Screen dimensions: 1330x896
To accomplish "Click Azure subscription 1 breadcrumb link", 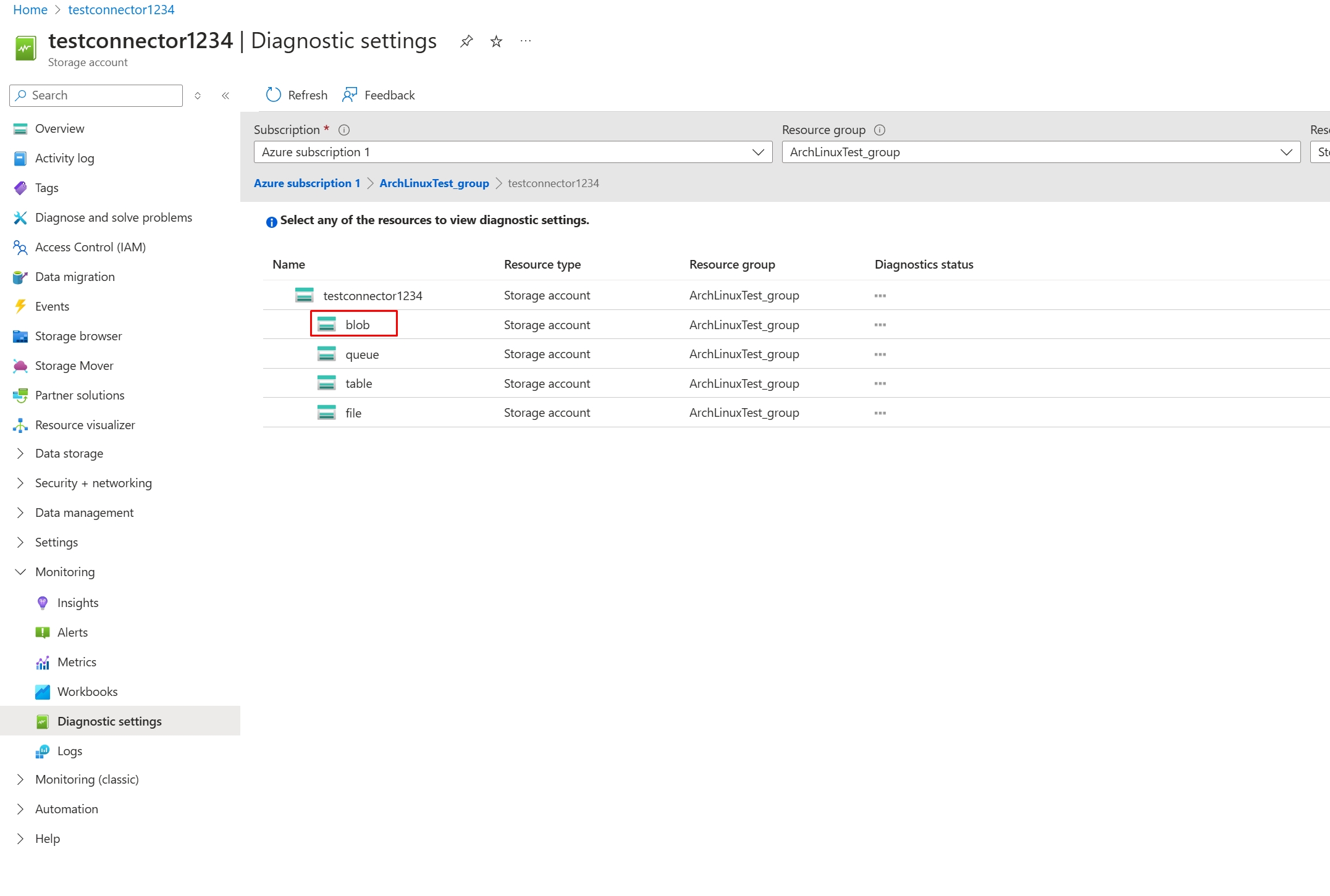I will point(307,183).
